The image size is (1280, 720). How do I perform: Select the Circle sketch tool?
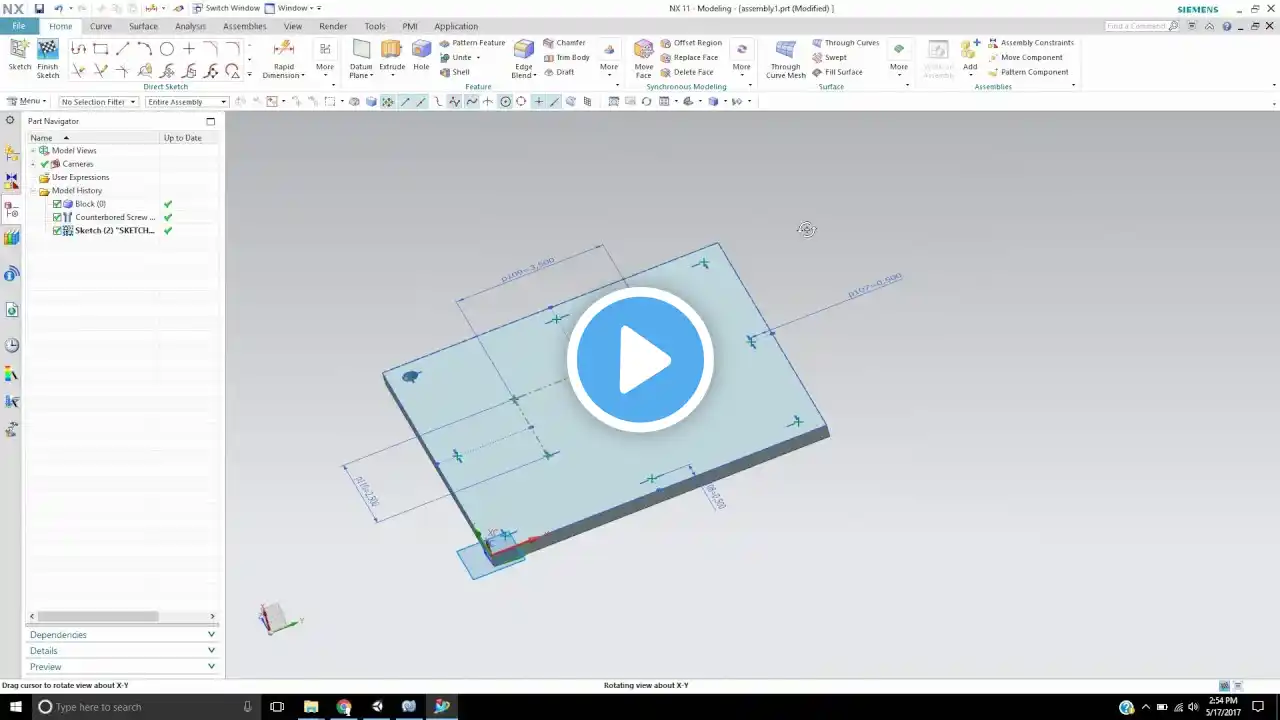[167, 49]
